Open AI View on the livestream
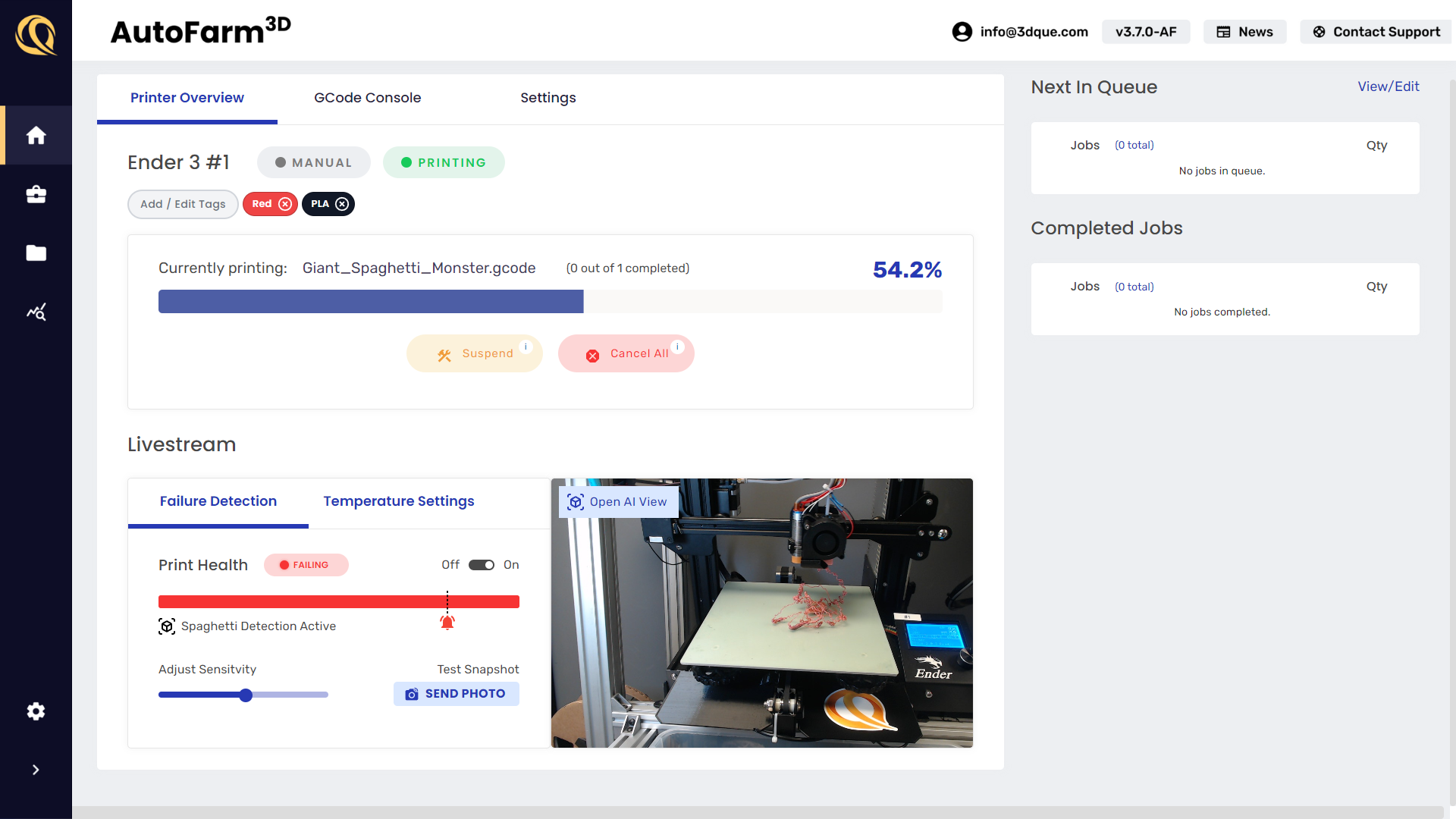This screenshot has width=1456, height=819. 618,502
